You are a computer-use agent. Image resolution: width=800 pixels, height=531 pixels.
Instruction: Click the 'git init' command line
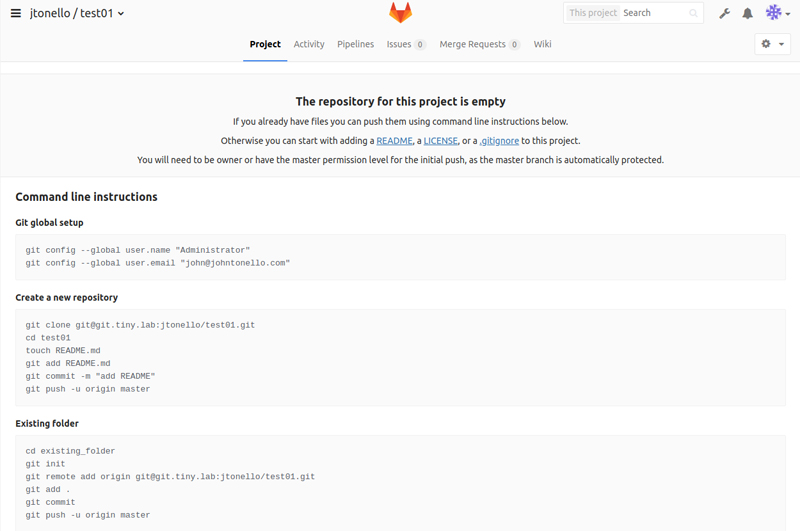point(45,464)
